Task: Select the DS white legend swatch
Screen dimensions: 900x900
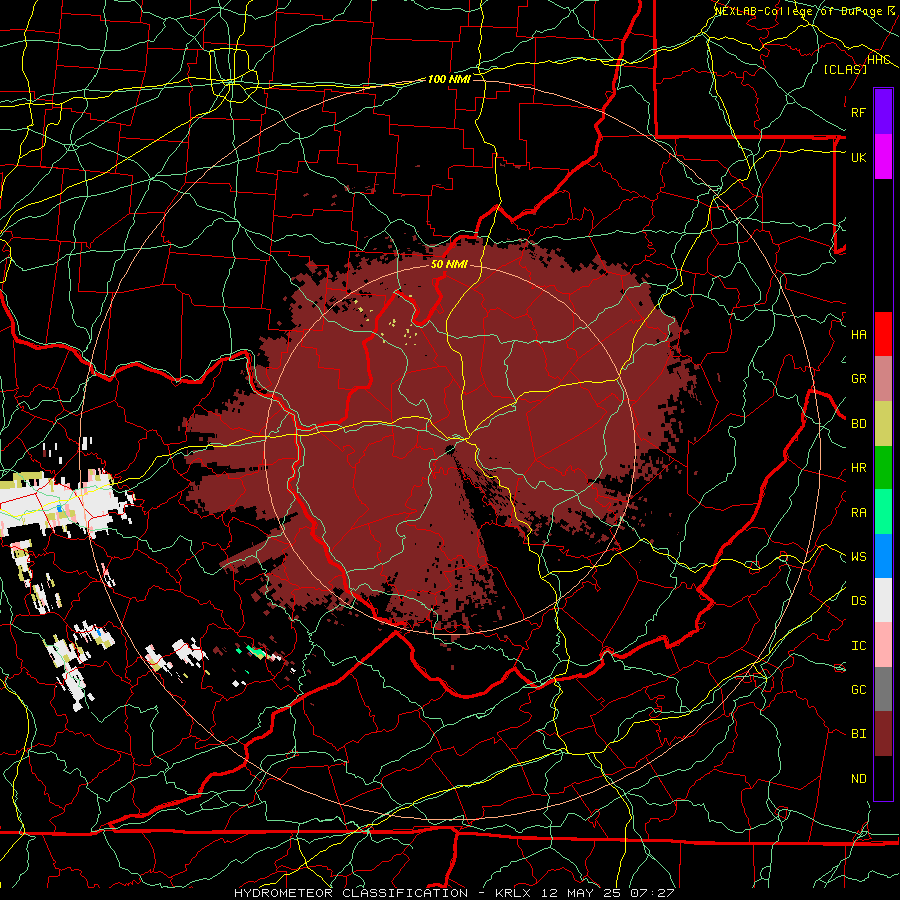Action: (883, 600)
